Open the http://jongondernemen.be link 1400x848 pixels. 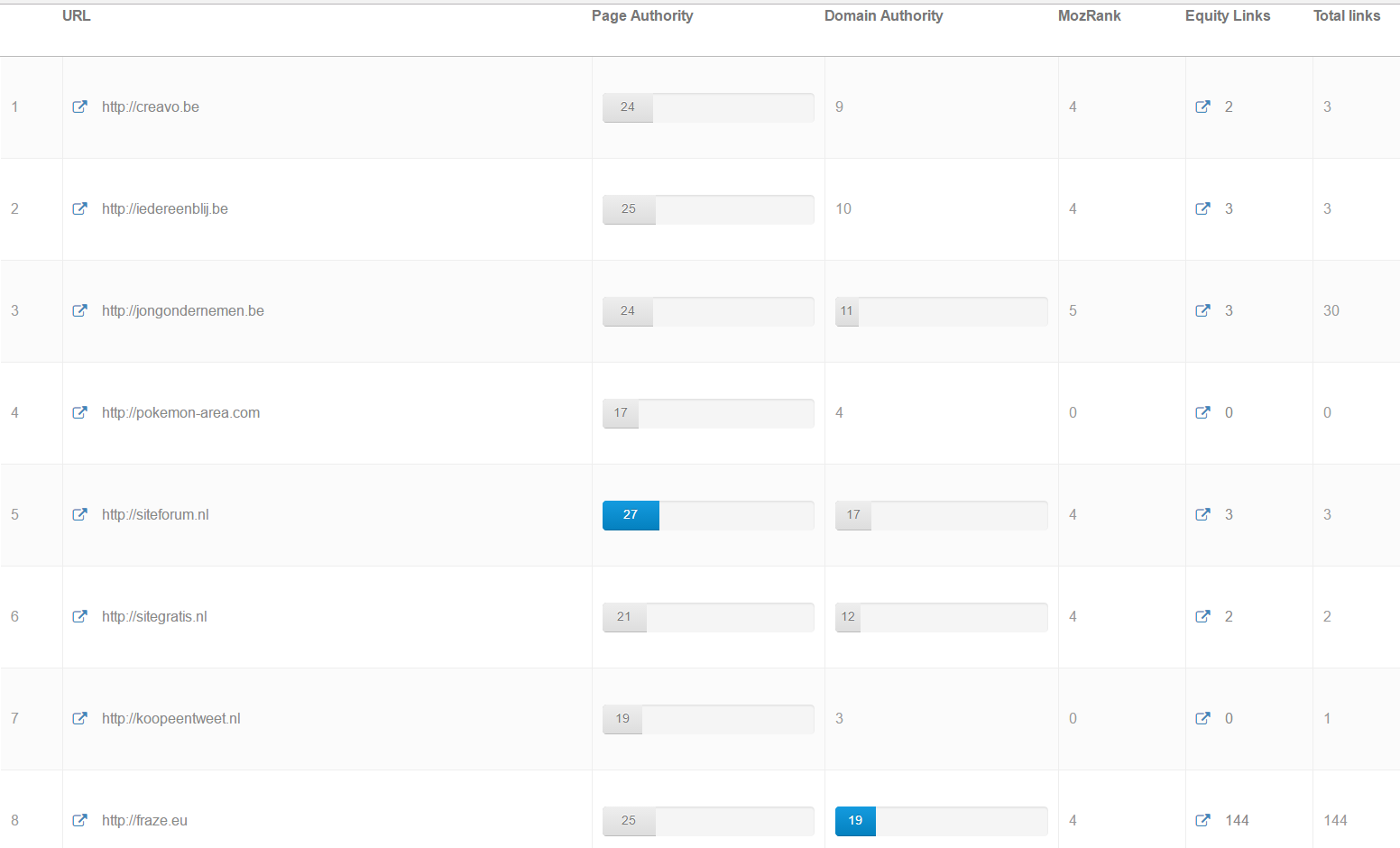(183, 310)
